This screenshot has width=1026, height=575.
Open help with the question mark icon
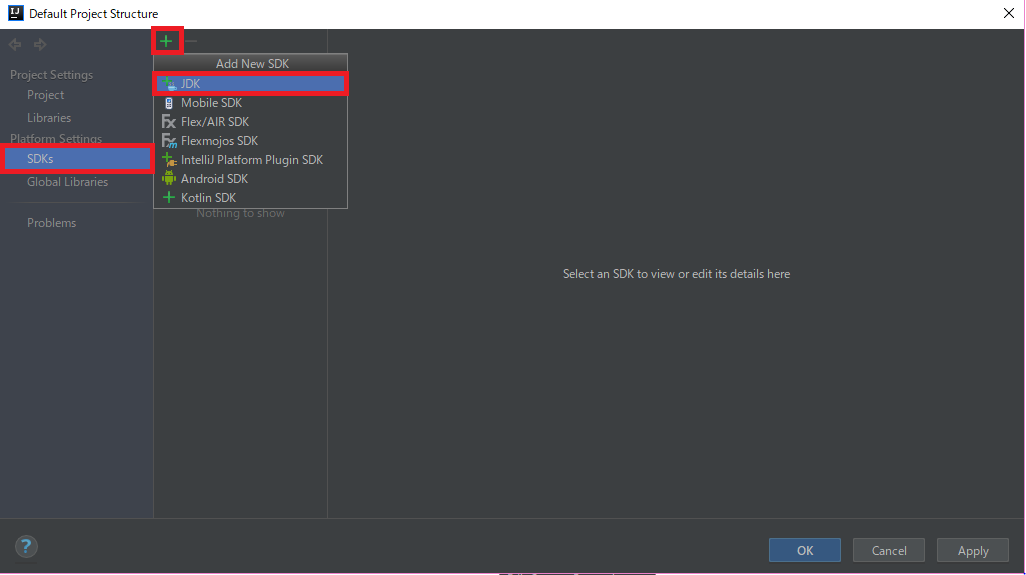pos(26,546)
